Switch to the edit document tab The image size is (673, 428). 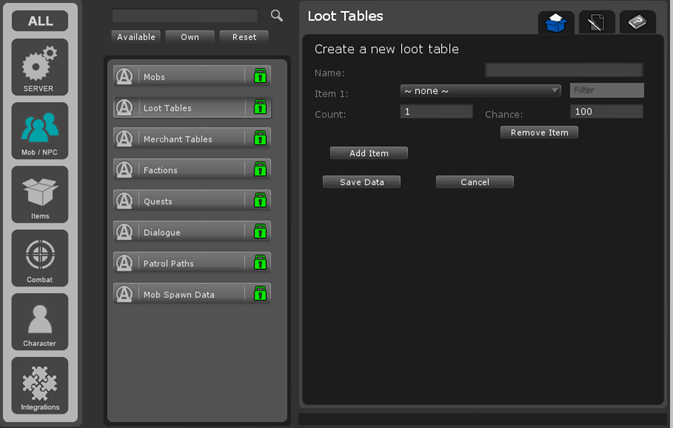pos(596,22)
